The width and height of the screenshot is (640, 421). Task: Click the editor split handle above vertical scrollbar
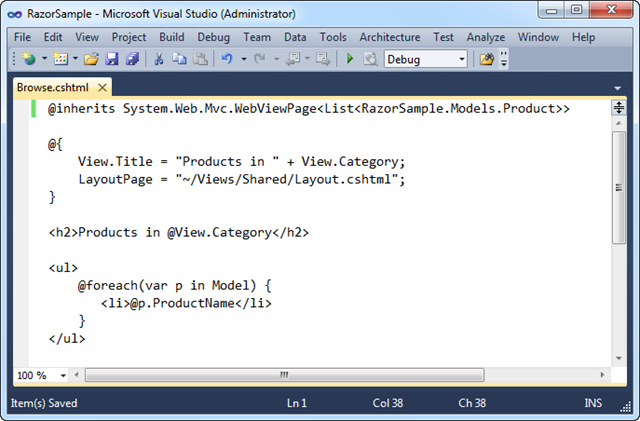pos(619,108)
